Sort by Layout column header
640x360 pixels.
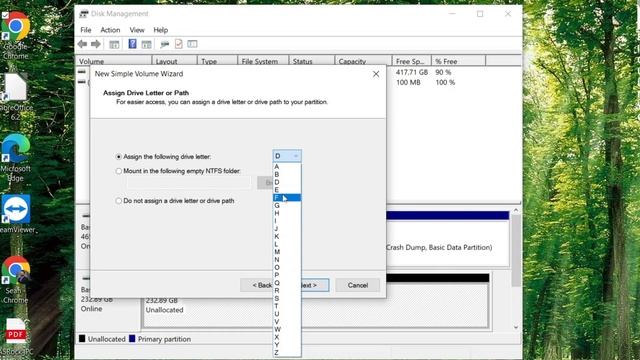click(174, 61)
